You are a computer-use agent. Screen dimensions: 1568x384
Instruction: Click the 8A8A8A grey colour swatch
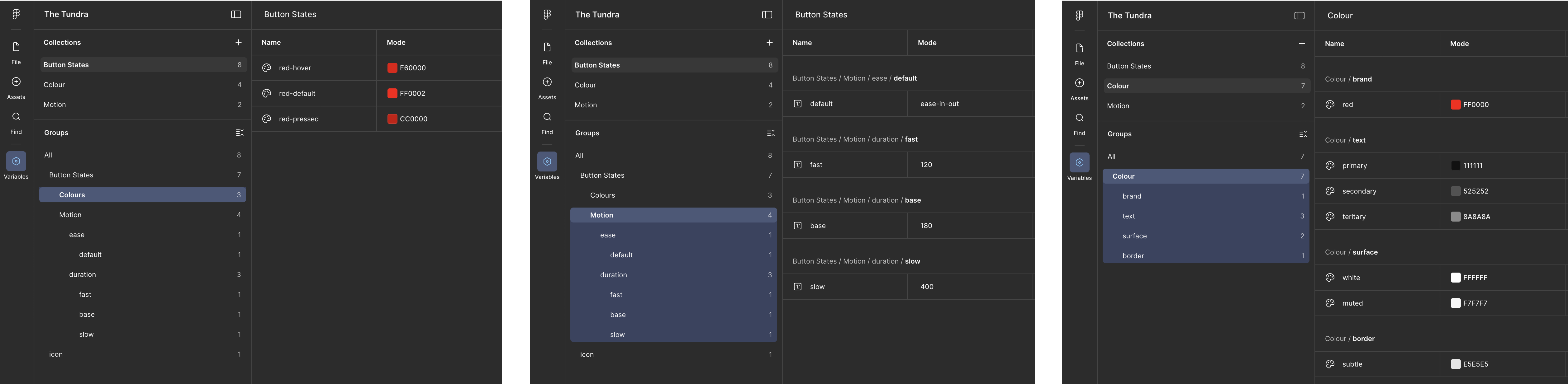coord(1455,217)
